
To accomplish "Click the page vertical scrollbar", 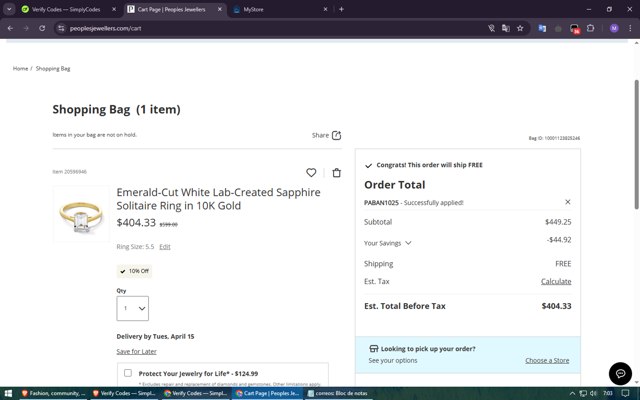I will click(x=636, y=145).
